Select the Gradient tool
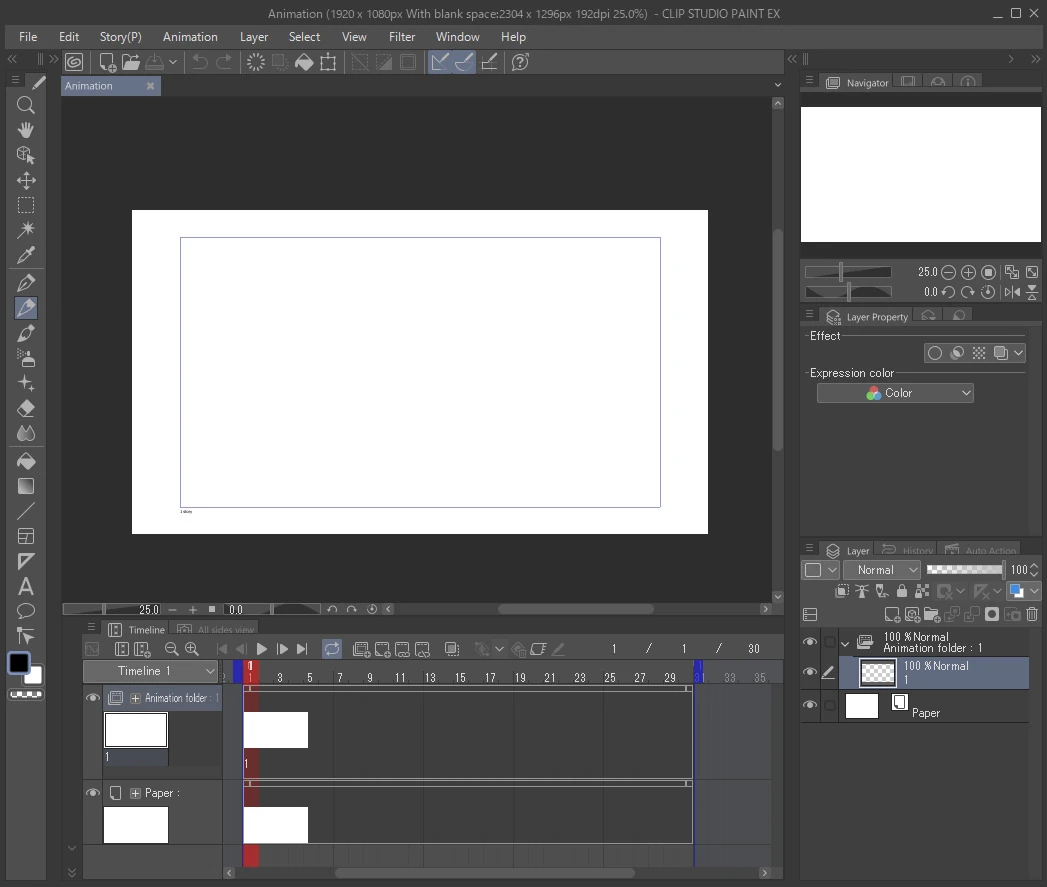This screenshot has height=887, width=1047. 26,486
